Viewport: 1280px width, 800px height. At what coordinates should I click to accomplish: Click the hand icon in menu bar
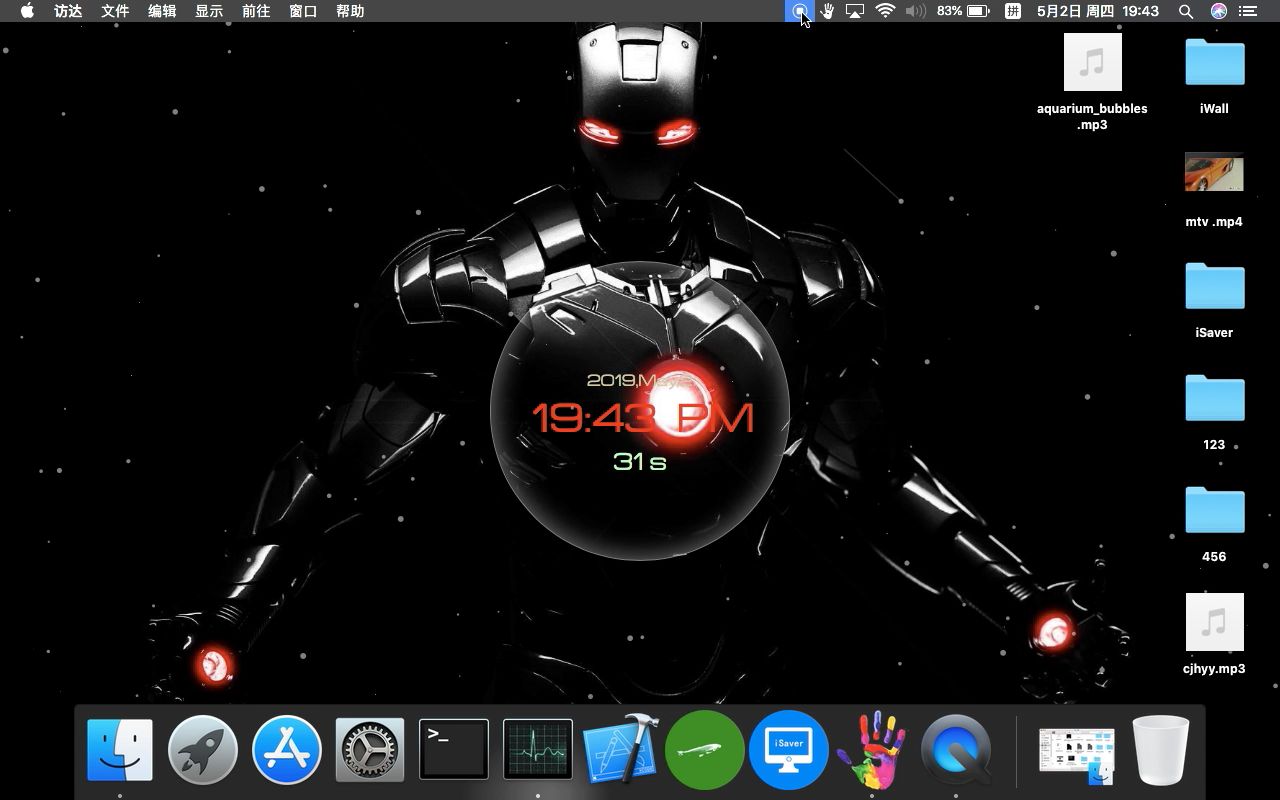827,11
